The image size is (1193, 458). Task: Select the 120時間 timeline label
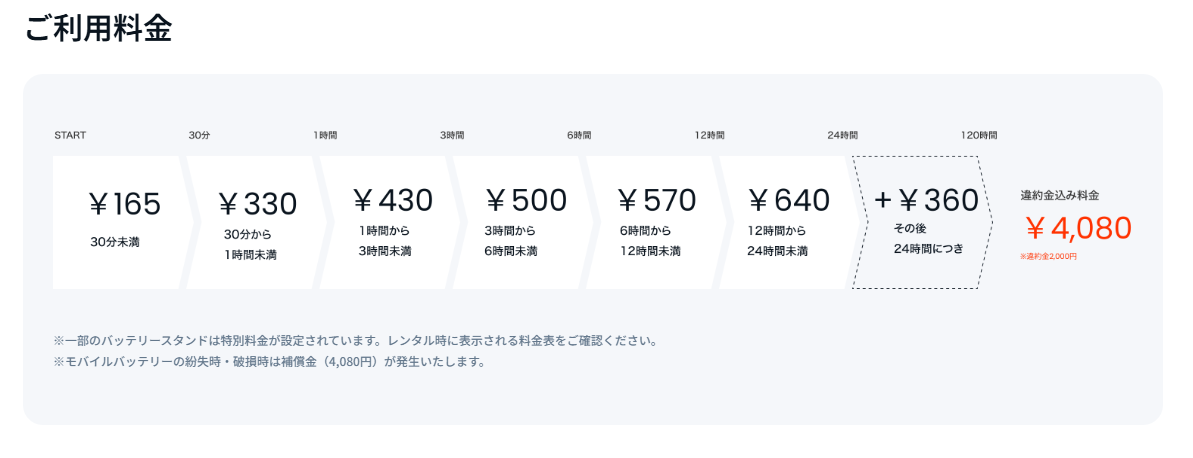[x=978, y=135]
